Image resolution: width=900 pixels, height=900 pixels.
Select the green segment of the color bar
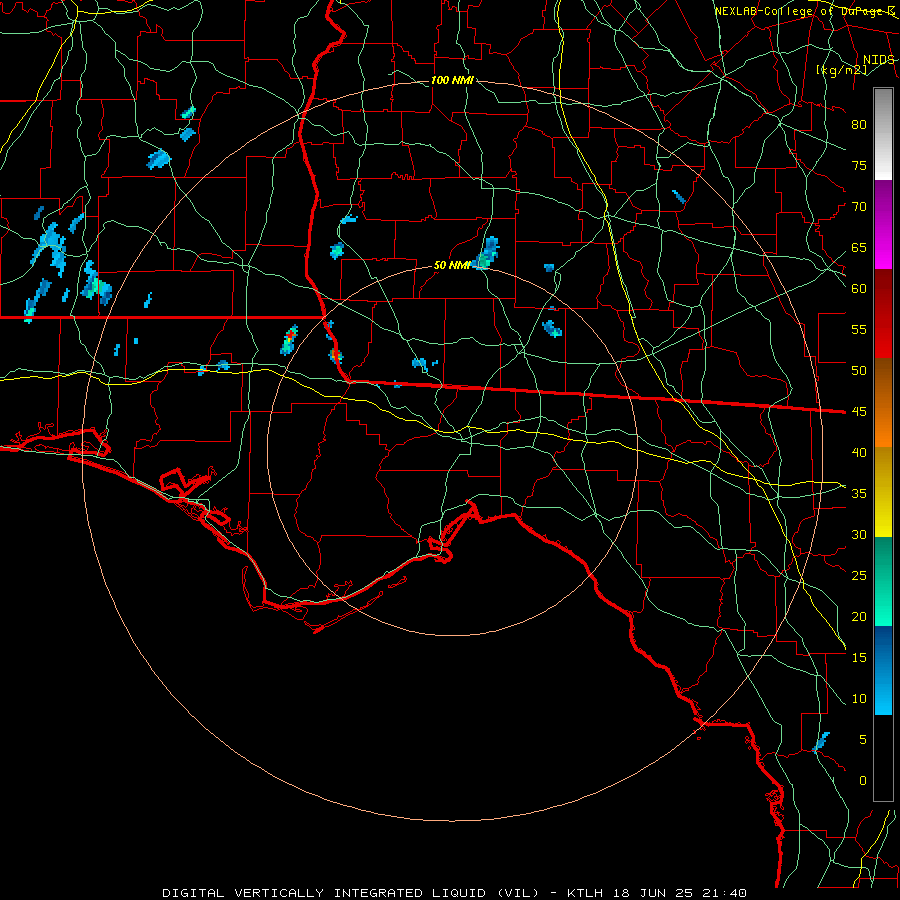(x=883, y=581)
